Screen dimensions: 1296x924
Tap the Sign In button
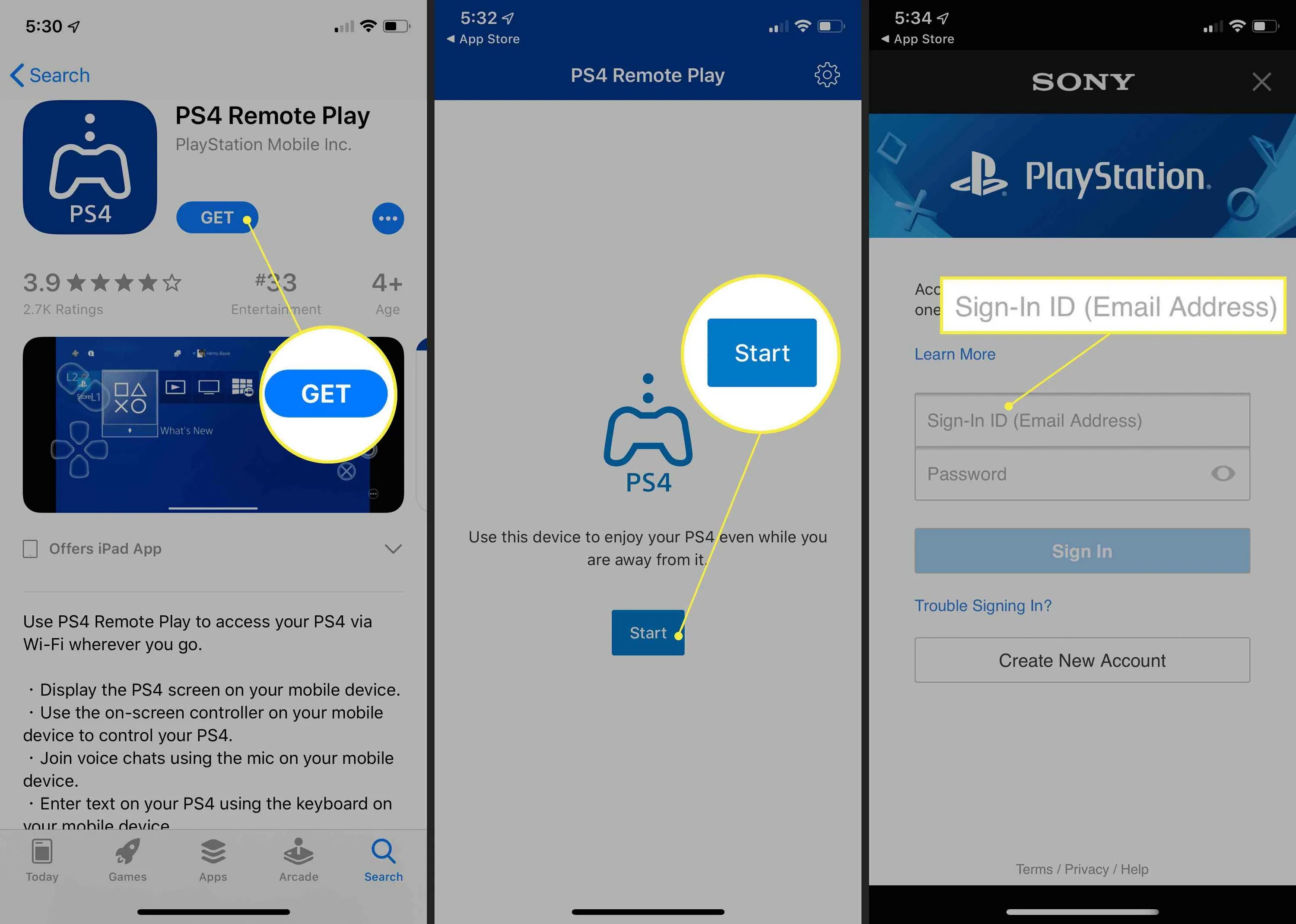tap(1082, 551)
